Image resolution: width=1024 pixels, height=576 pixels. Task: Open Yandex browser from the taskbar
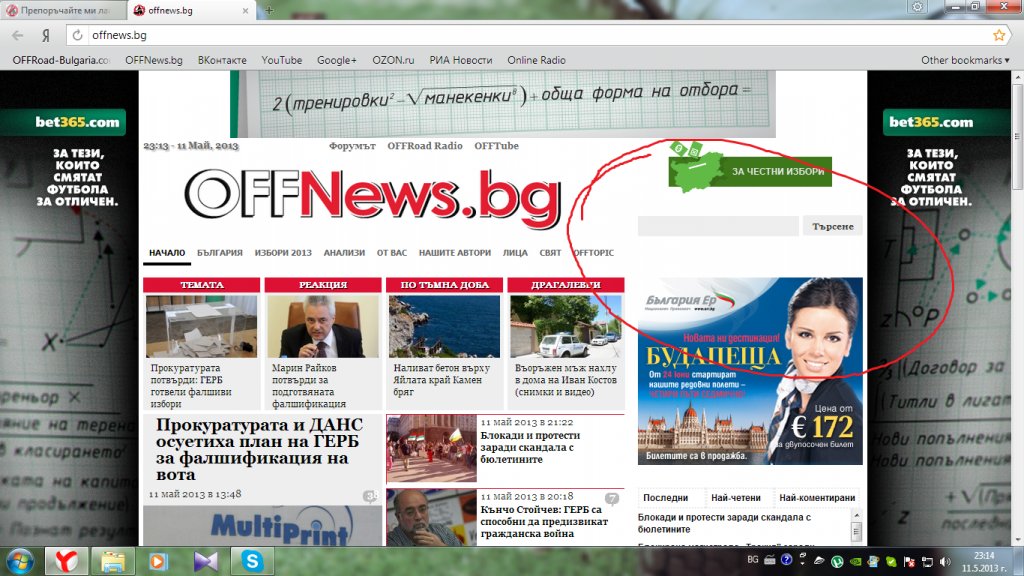click(x=66, y=562)
